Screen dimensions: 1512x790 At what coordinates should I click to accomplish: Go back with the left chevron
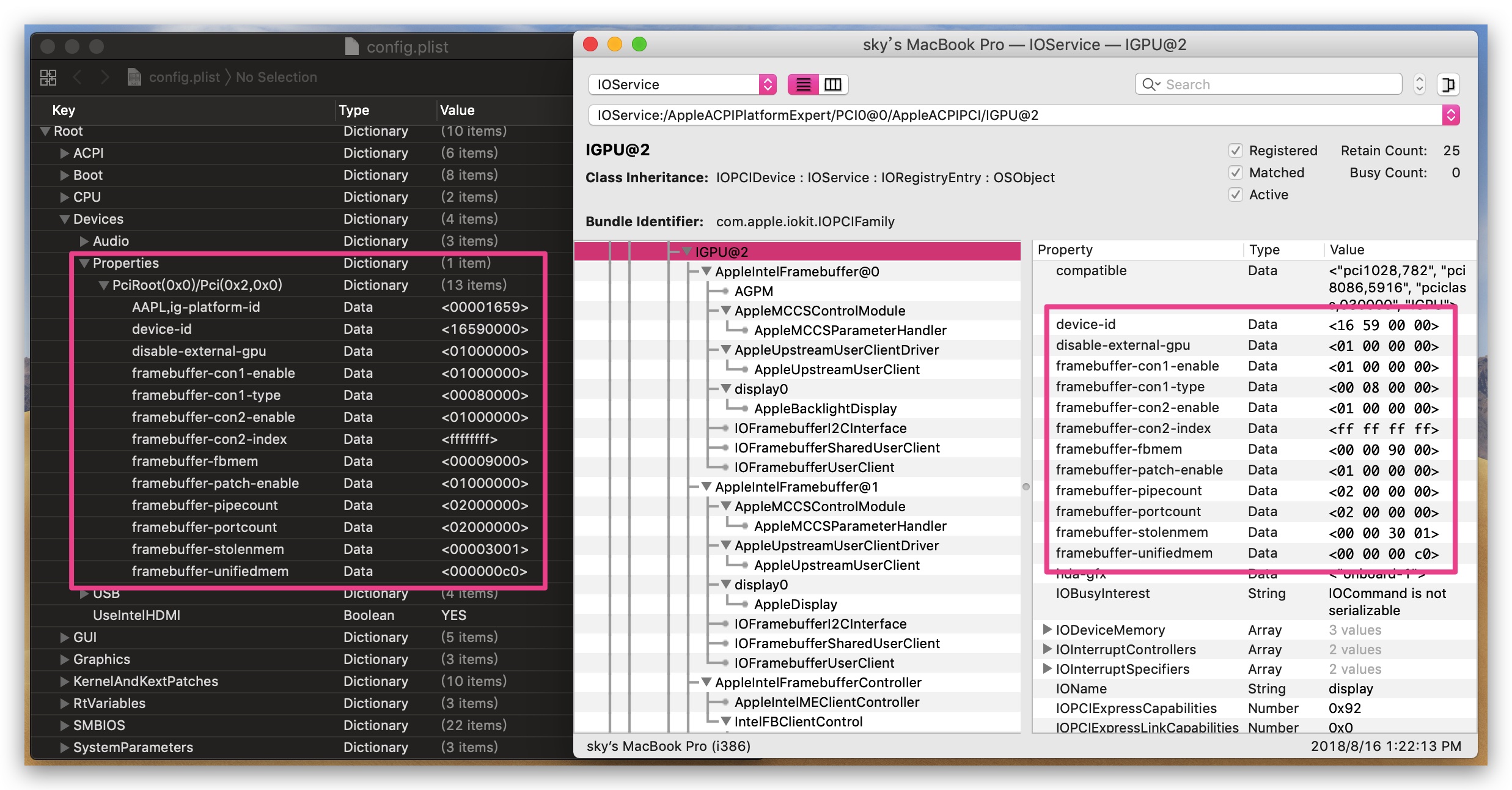coord(78,77)
